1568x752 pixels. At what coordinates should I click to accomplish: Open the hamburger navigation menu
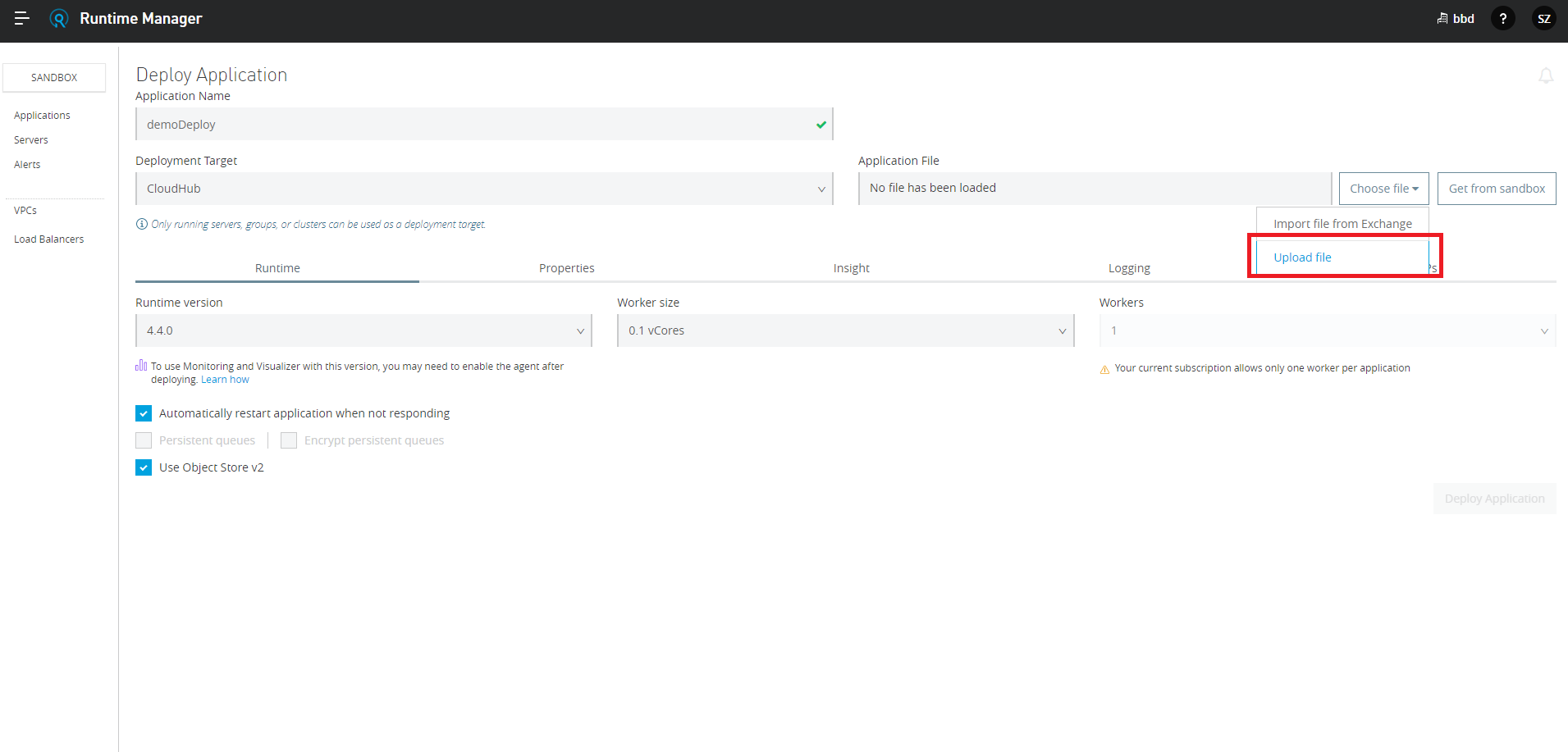(x=21, y=18)
